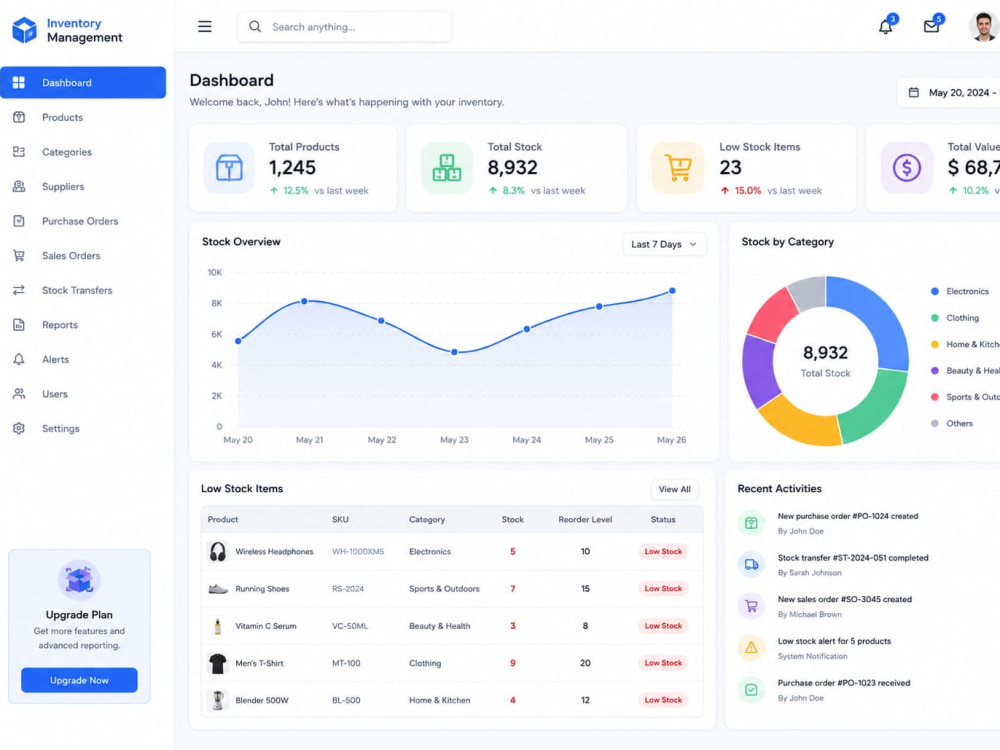This screenshot has height=750, width=1000.
Task: Click the Total Value dollar icon
Action: click(906, 168)
